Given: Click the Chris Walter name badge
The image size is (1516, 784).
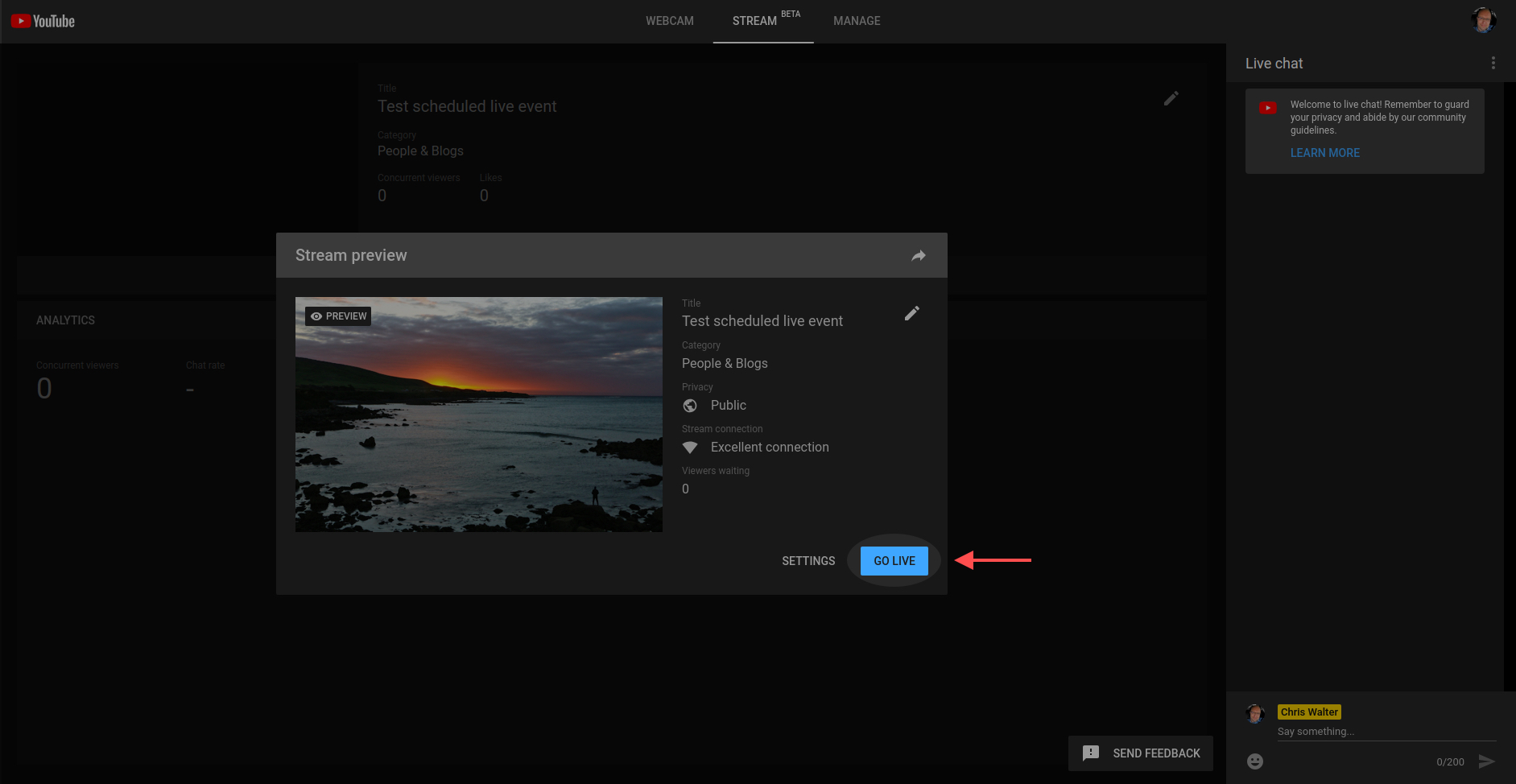Looking at the screenshot, I should point(1309,712).
